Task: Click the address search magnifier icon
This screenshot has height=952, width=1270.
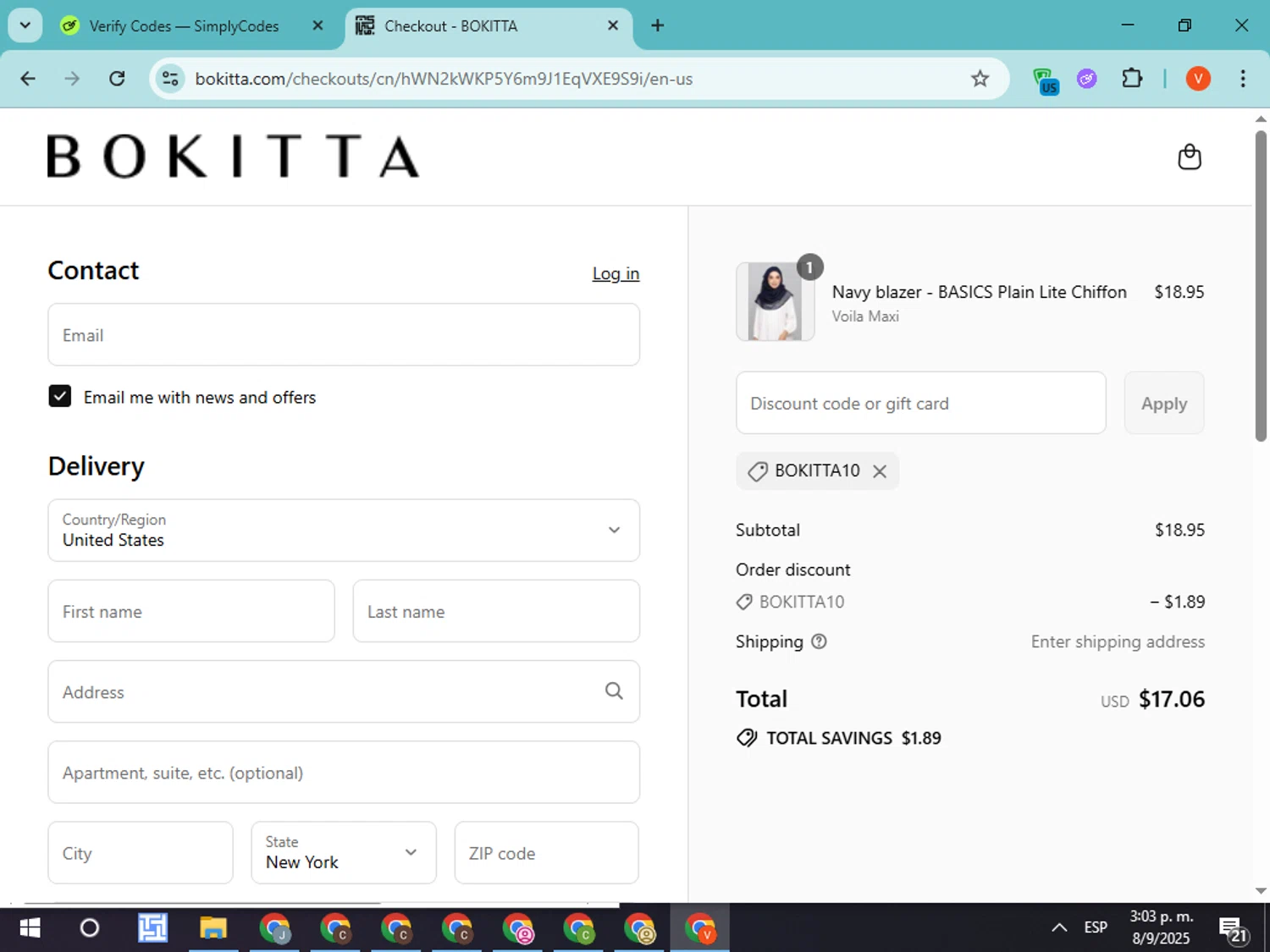Action: (x=614, y=691)
